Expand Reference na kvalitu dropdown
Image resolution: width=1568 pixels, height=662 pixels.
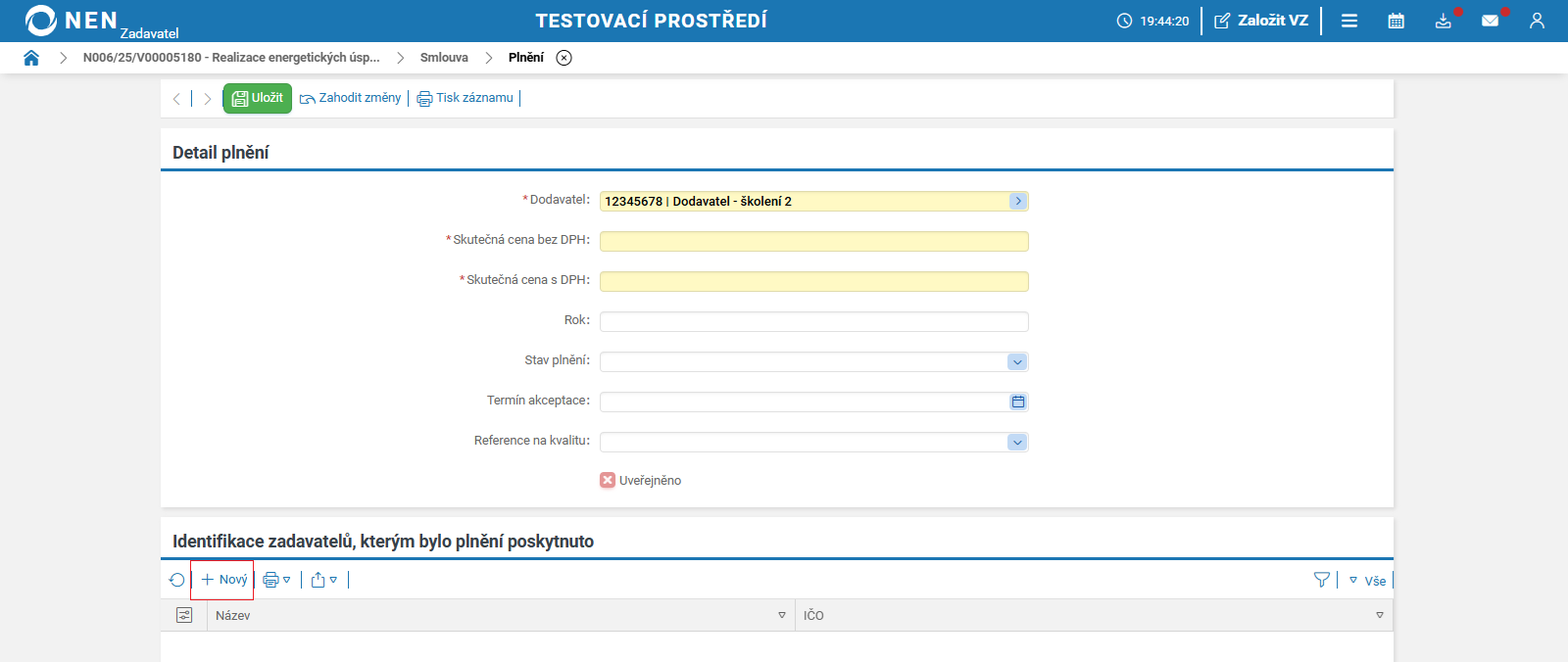click(x=1017, y=442)
